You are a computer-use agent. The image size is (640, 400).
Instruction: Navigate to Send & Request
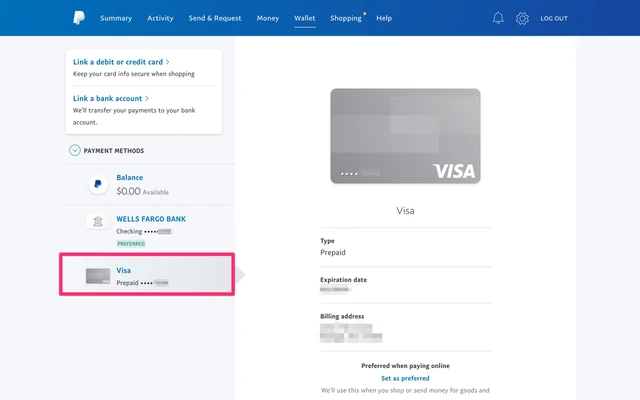pyautogui.click(x=215, y=18)
